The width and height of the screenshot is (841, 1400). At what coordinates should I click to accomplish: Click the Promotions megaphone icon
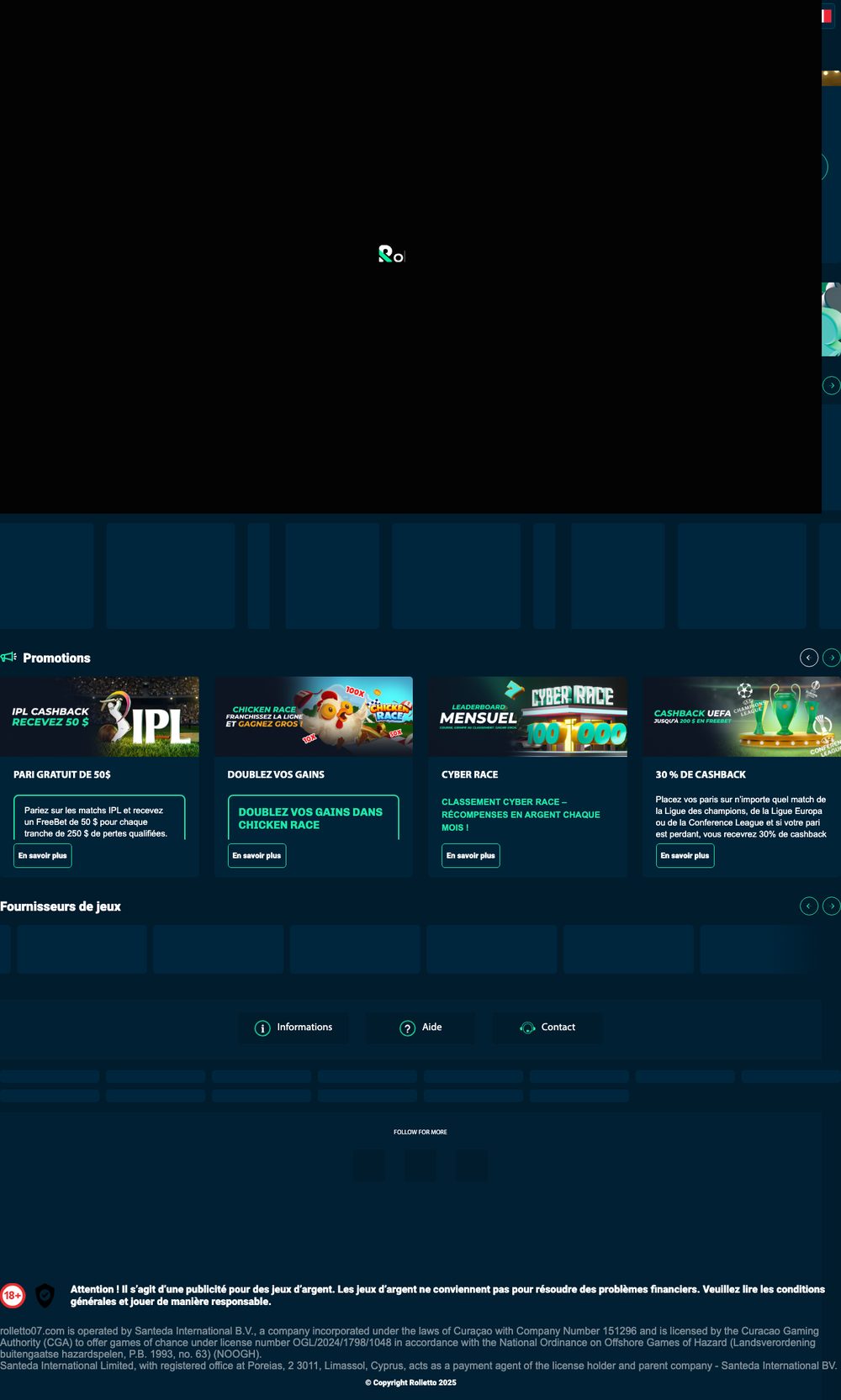[x=8, y=657]
